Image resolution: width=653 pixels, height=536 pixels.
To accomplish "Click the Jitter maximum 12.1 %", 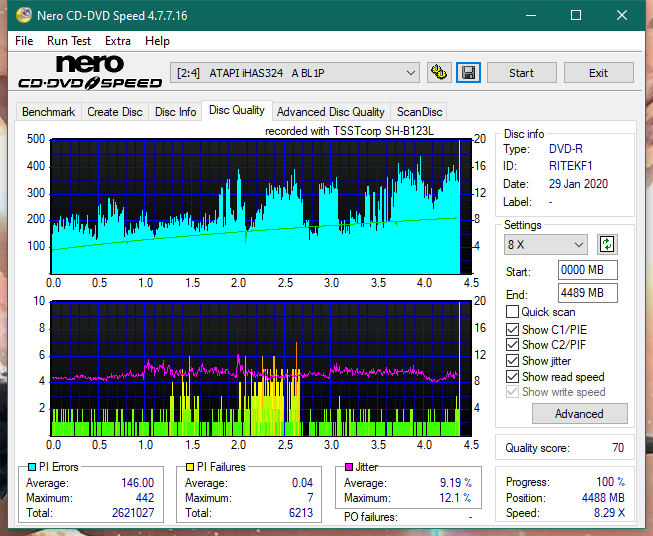I will click(x=456, y=498).
